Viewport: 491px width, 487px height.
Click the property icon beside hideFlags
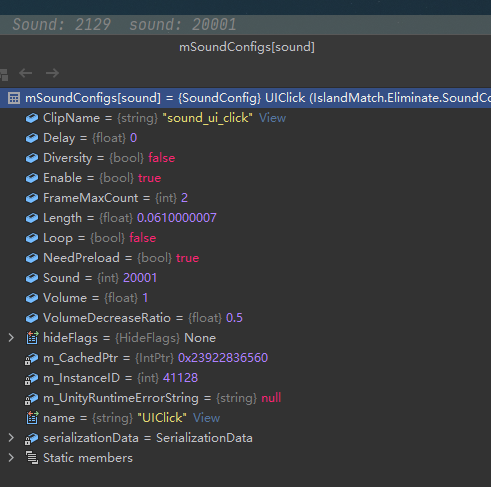32,338
